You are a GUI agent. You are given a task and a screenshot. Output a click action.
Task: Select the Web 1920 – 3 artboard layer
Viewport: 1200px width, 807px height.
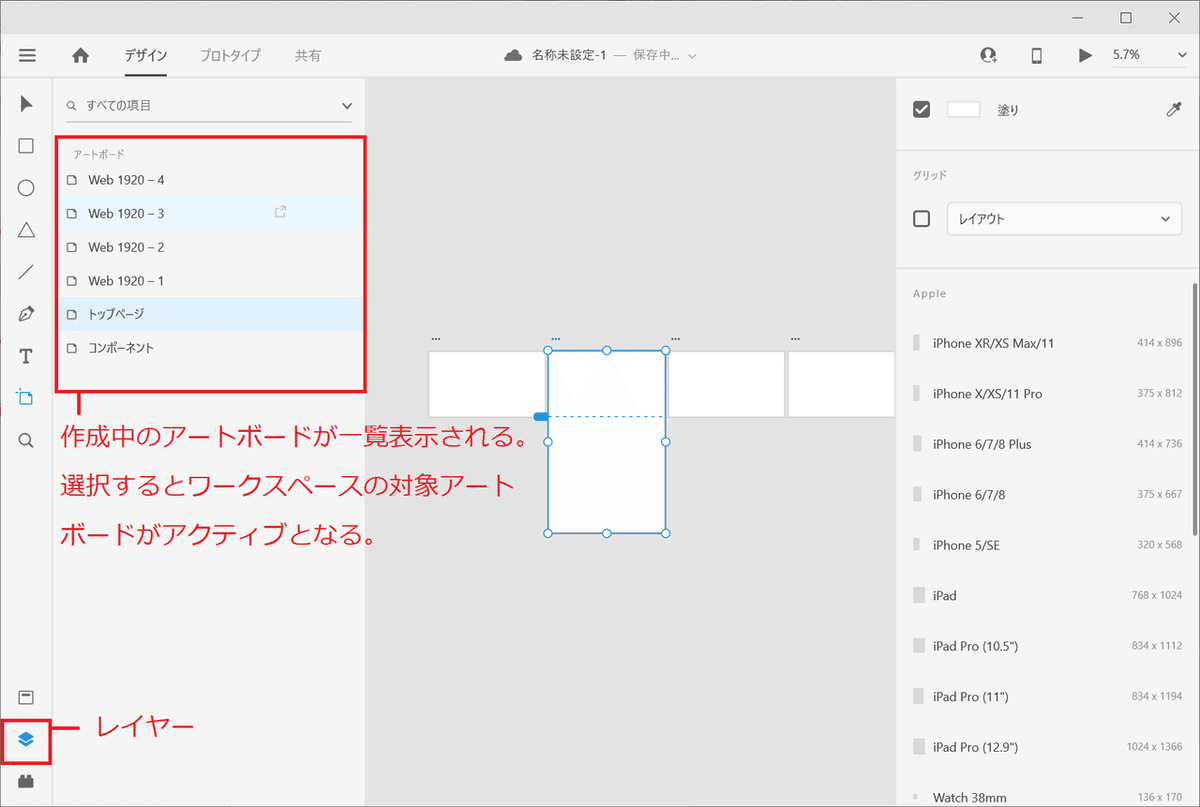(210, 213)
